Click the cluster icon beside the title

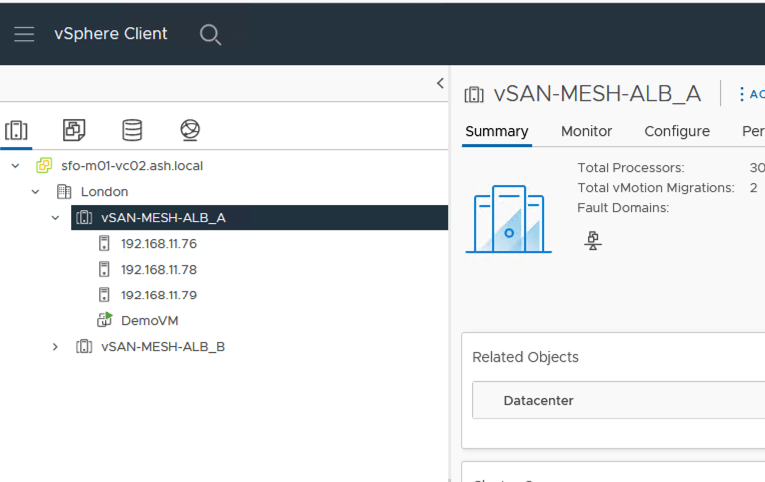point(474,94)
